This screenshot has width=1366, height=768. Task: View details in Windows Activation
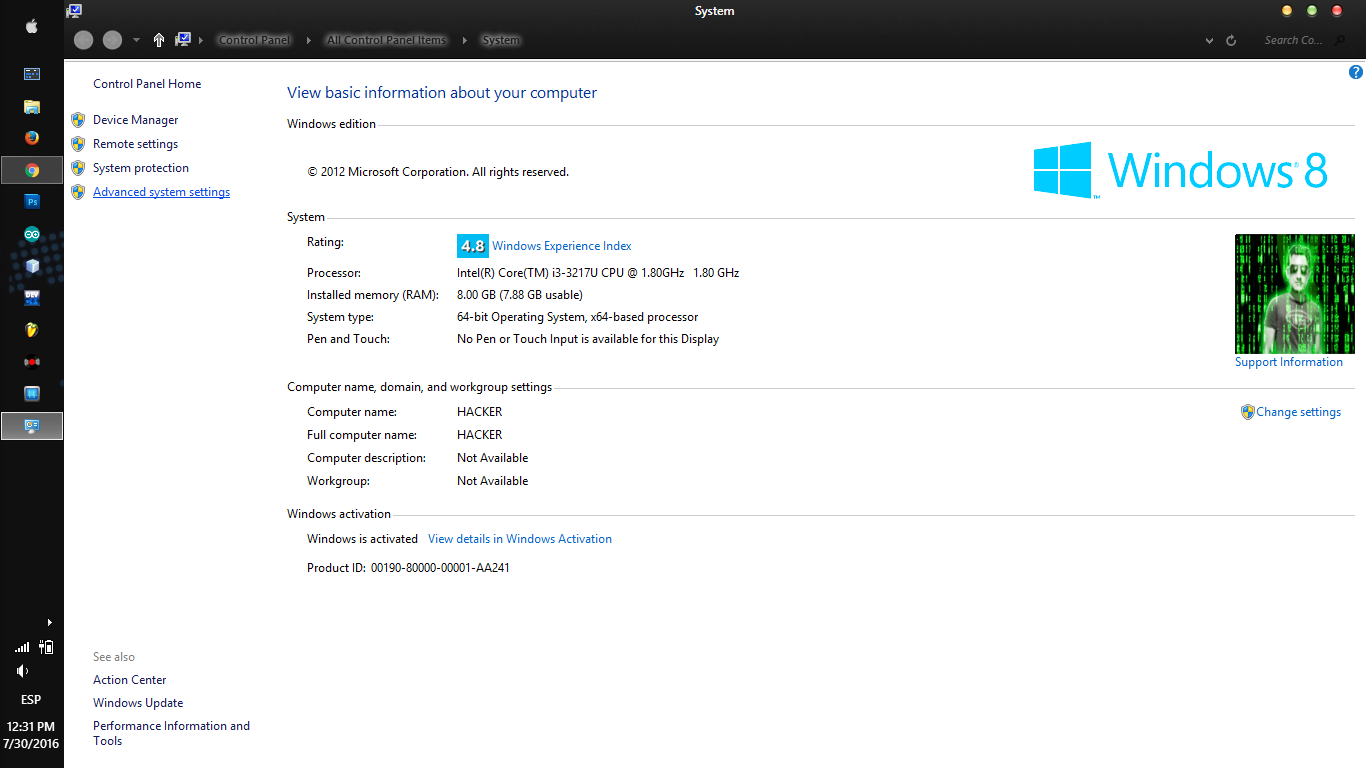coord(520,539)
